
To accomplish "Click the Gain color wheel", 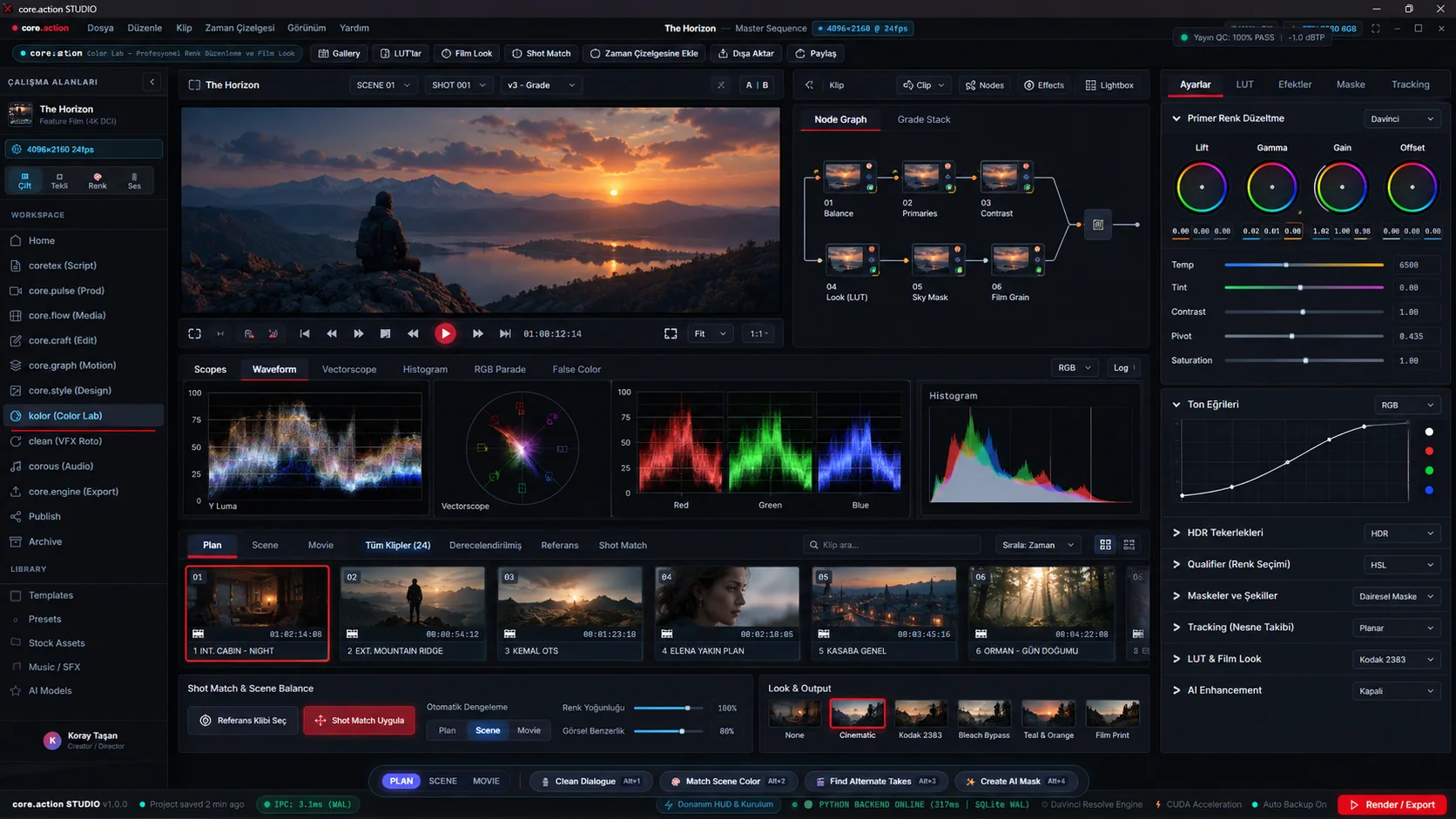I will (x=1342, y=187).
